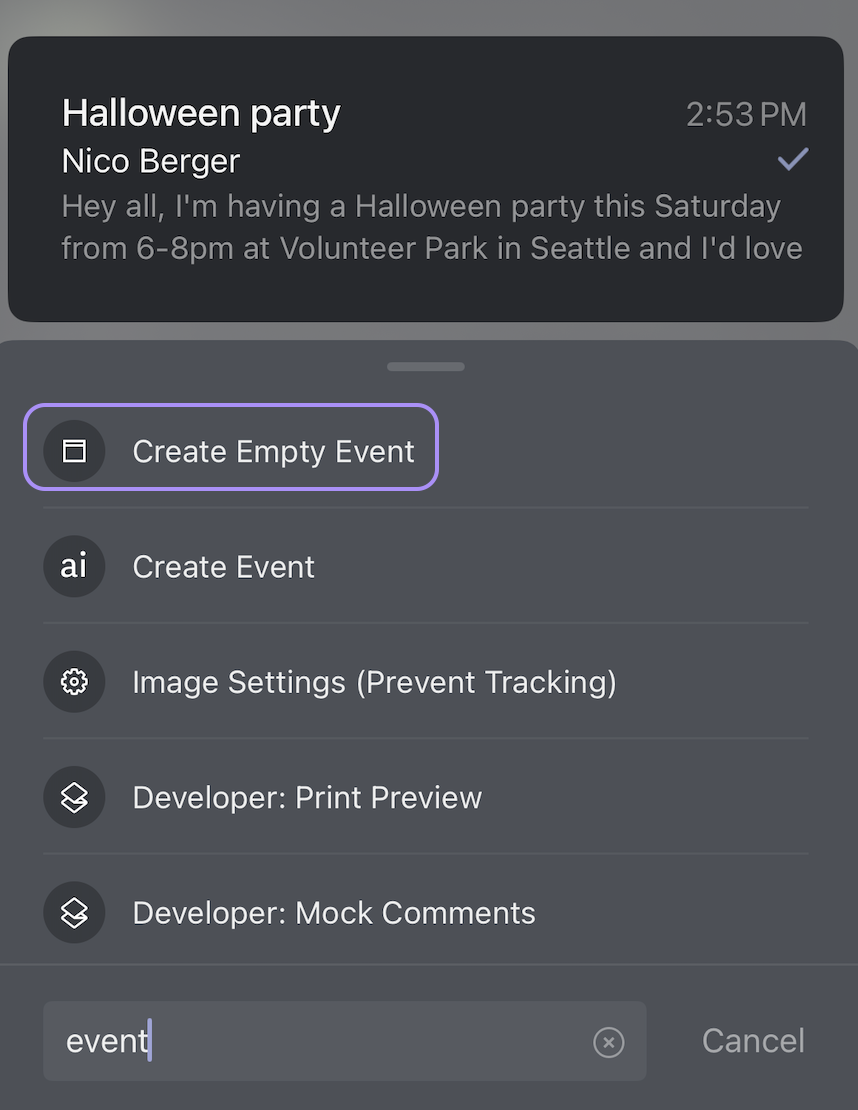The image size is (858, 1110).
Task: Choose the Create Event AI command
Action: (425, 566)
